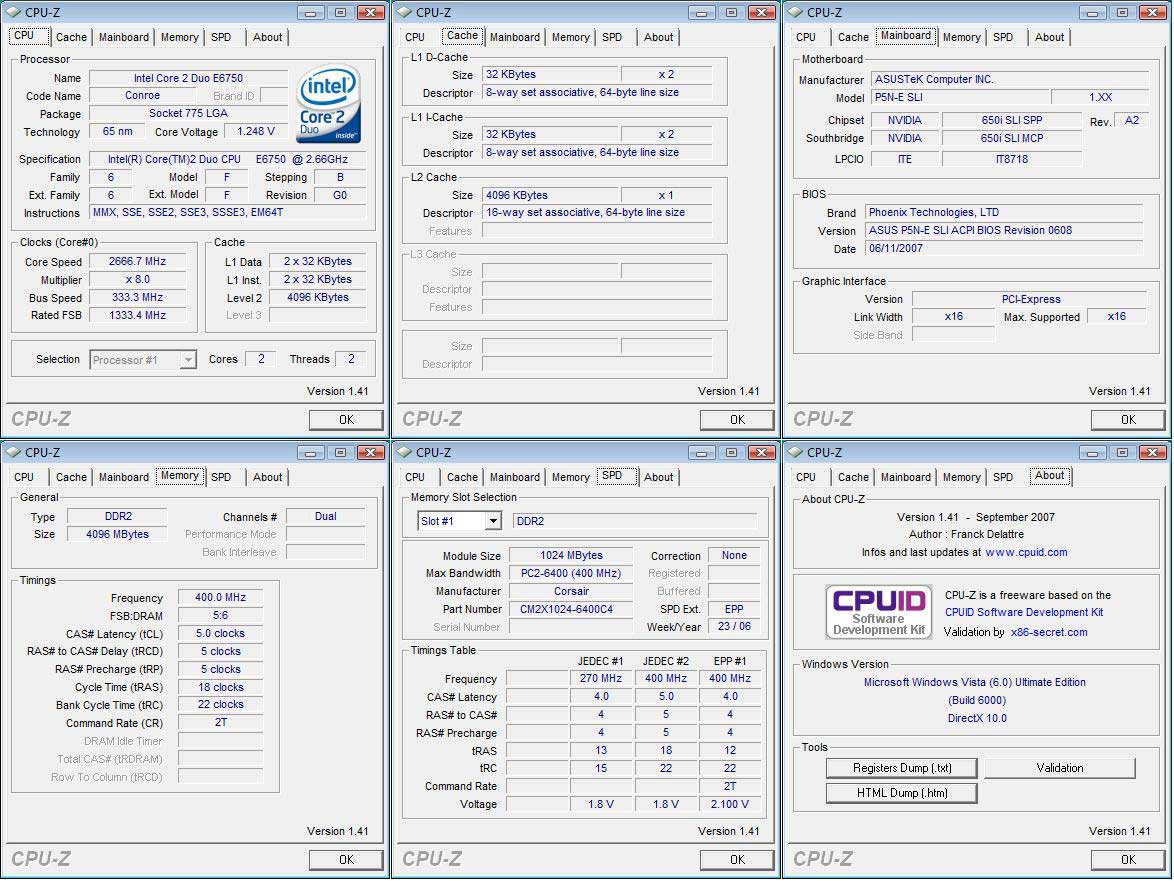The height and width of the screenshot is (881, 1174).
Task: Click "Microsoft Windows Vista (6.0) Ultimate Edition" text
Action: 974,683
